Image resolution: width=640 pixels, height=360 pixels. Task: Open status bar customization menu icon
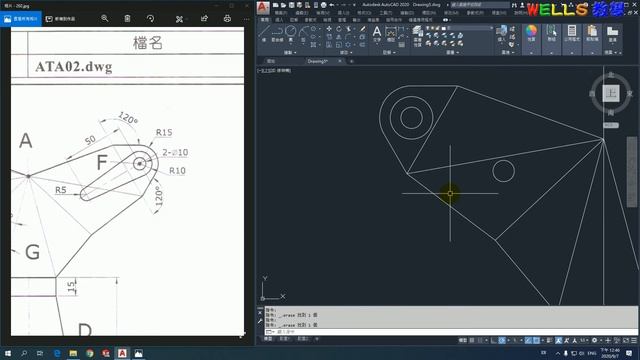point(634,340)
